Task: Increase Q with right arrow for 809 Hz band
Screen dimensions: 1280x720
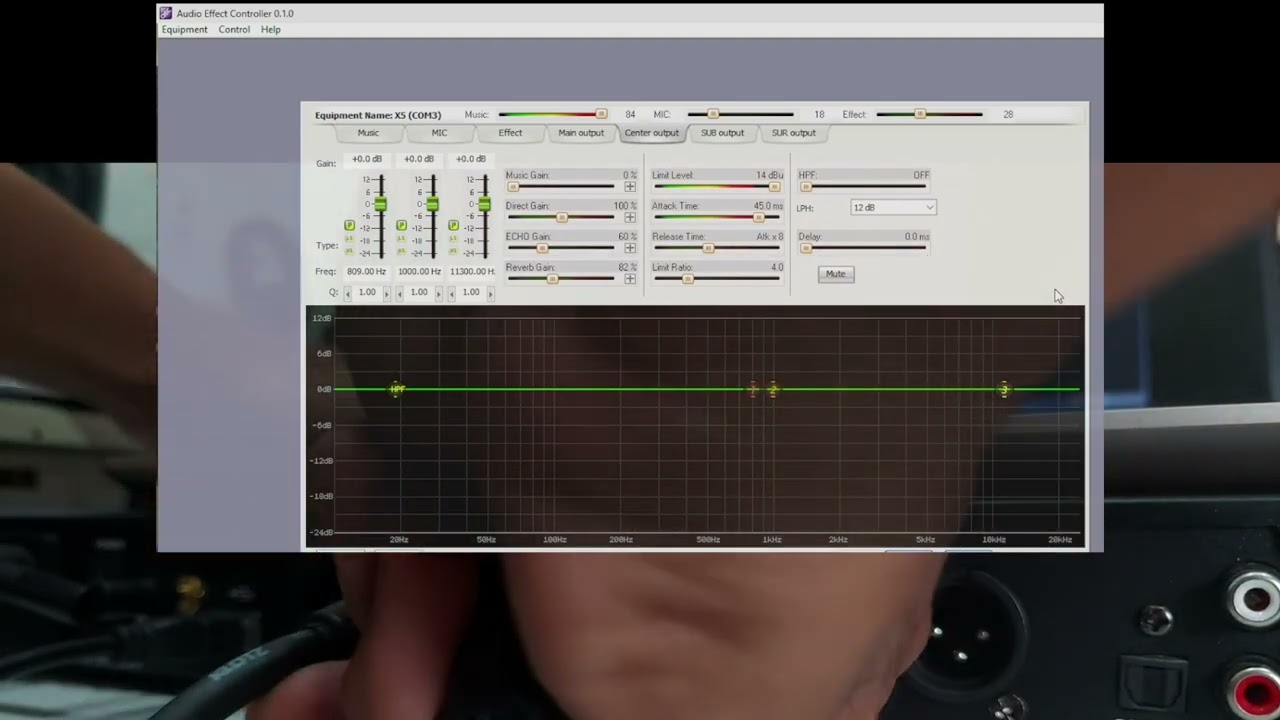Action: click(x=387, y=293)
